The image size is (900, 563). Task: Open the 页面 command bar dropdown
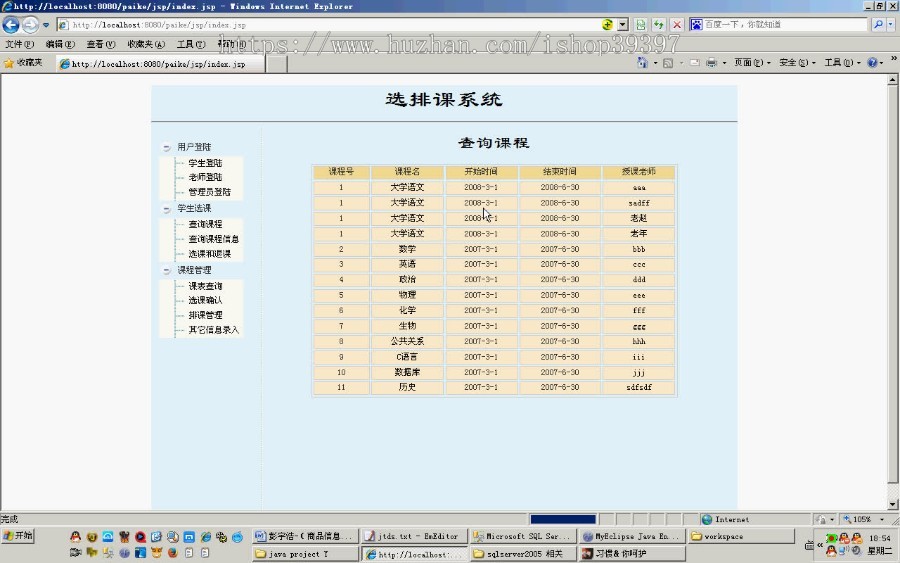pos(752,63)
